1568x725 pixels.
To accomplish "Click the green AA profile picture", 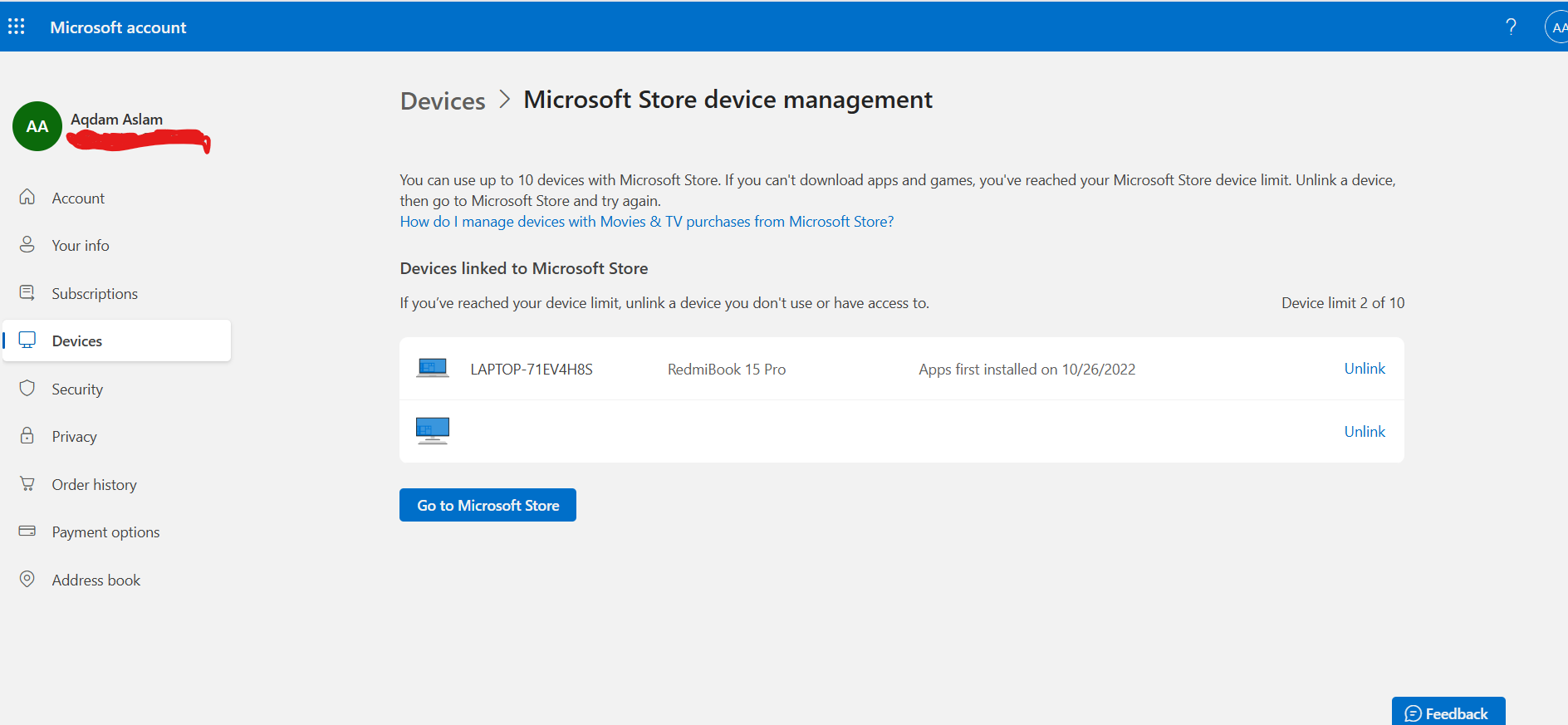I will point(37,126).
